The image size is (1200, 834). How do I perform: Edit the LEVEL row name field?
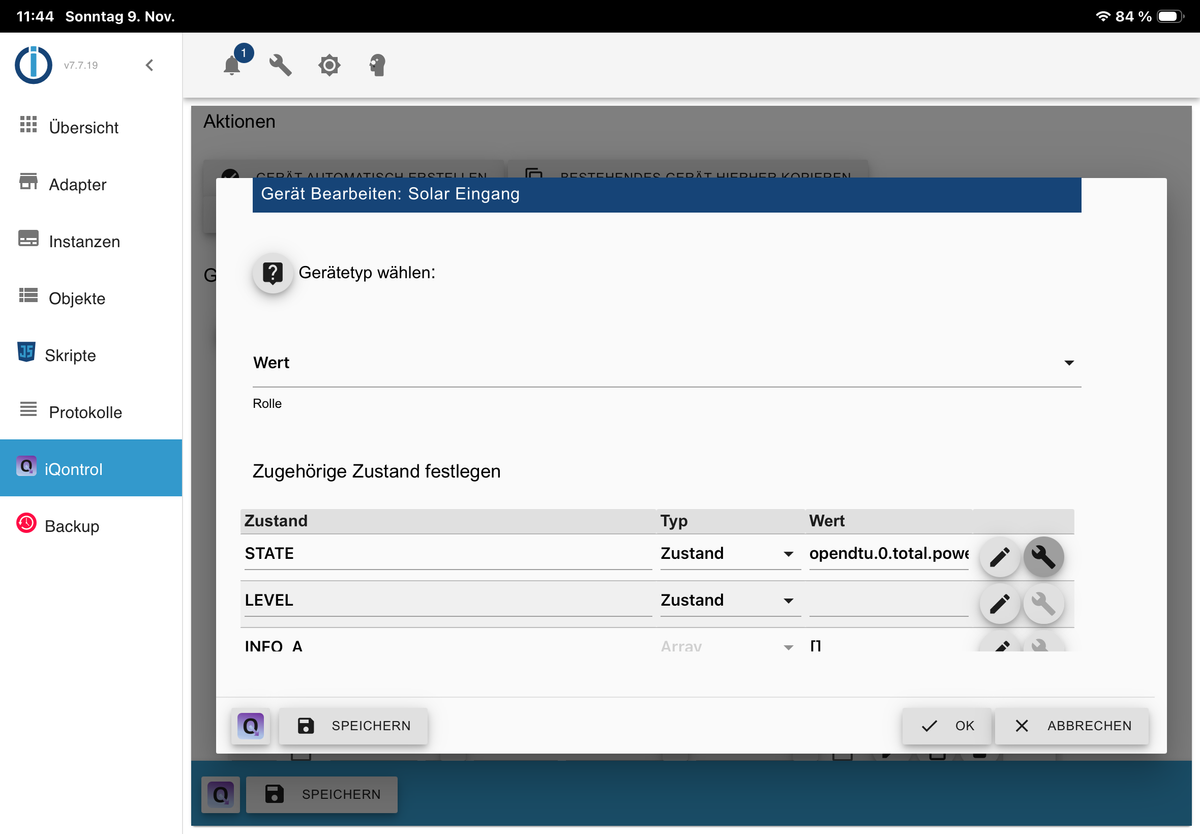click(447, 600)
